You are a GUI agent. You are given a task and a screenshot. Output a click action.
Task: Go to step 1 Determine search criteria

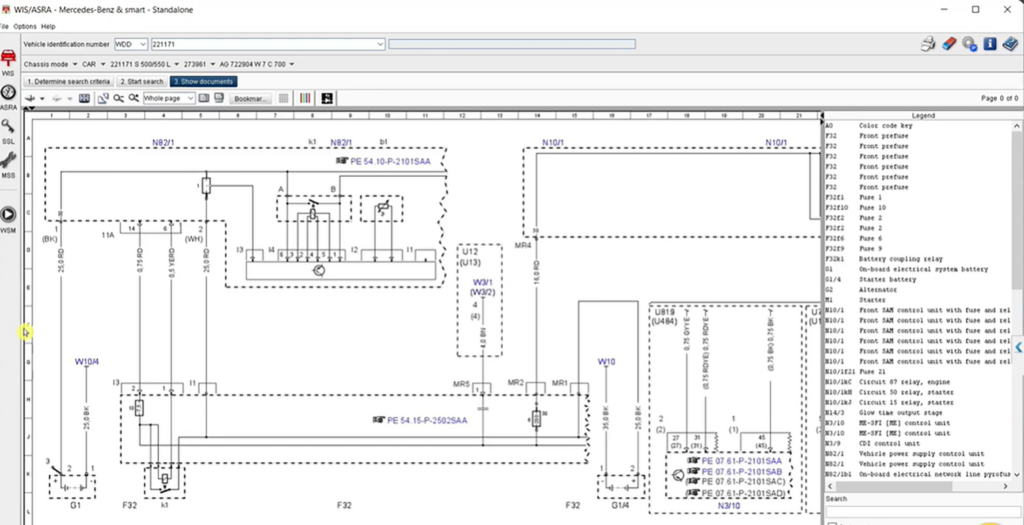point(69,82)
